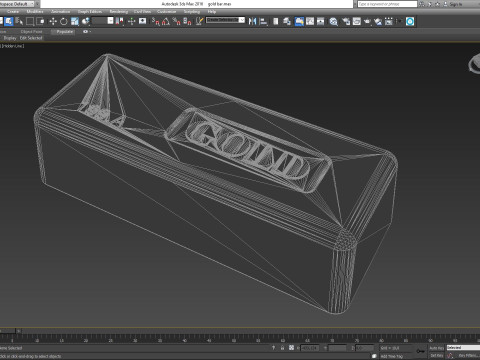
Task: Click the blue Autodesk 360 round icon
Action: point(410,21)
